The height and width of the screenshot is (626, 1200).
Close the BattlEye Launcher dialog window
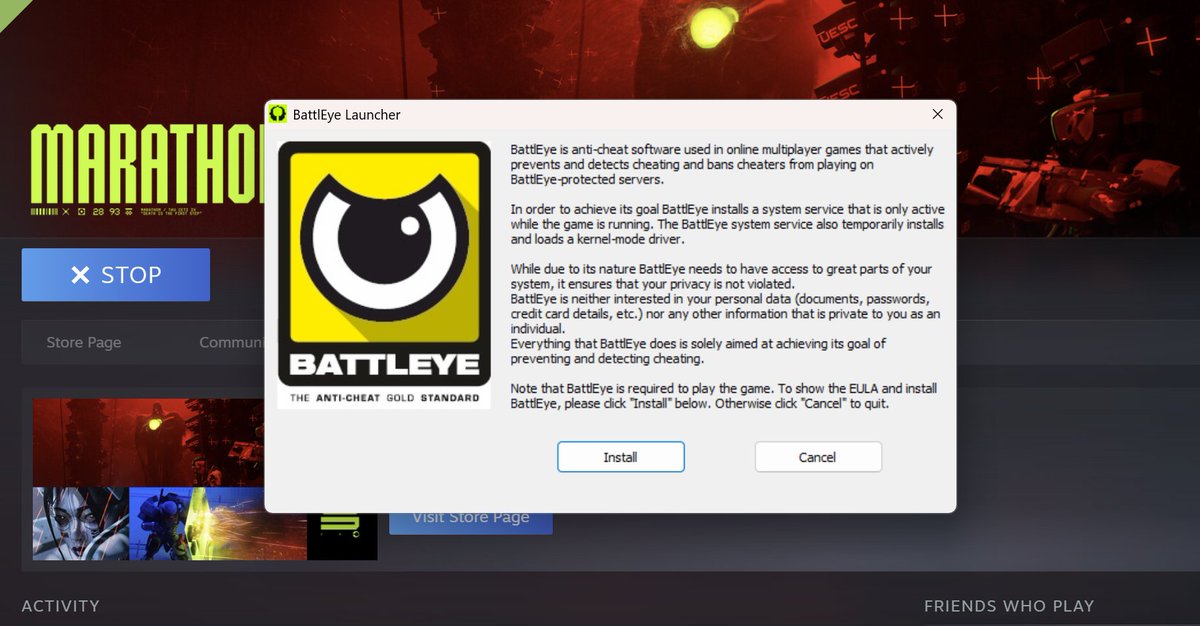click(937, 115)
